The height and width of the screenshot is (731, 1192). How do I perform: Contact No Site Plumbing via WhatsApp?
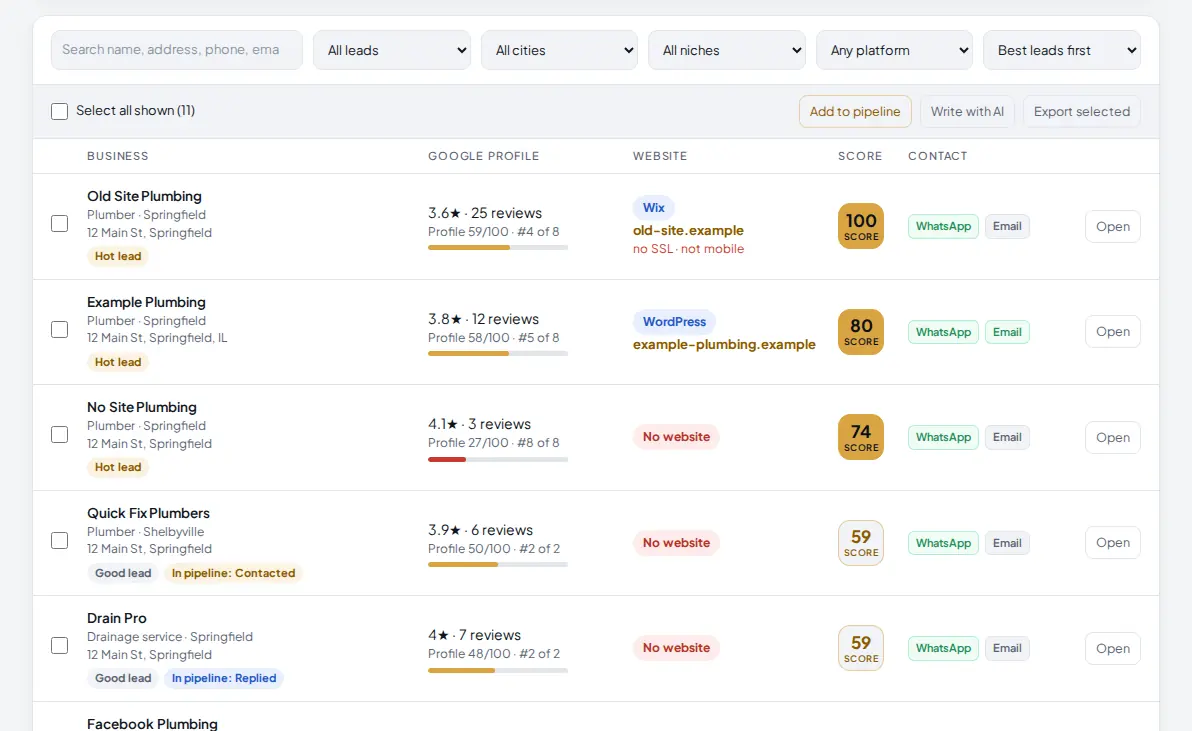click(943, 437)
